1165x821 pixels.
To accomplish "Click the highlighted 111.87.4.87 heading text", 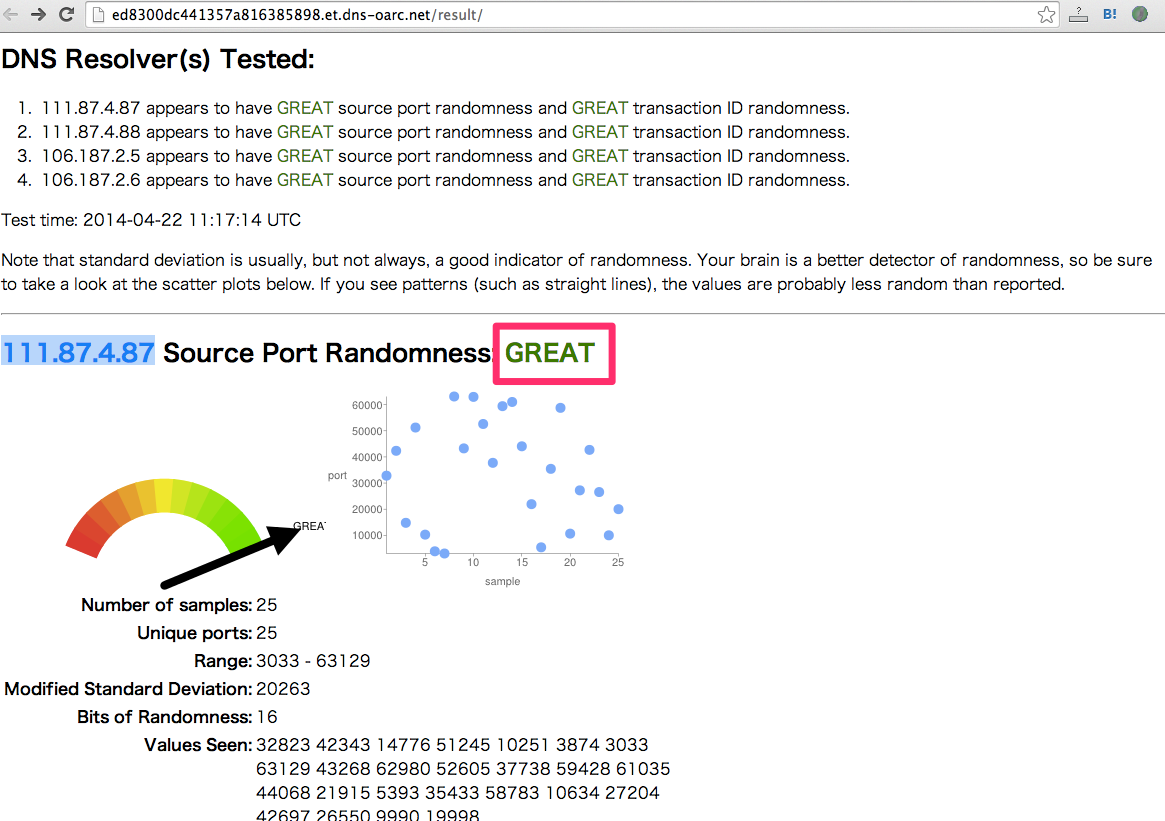I will tap(78, 352).
